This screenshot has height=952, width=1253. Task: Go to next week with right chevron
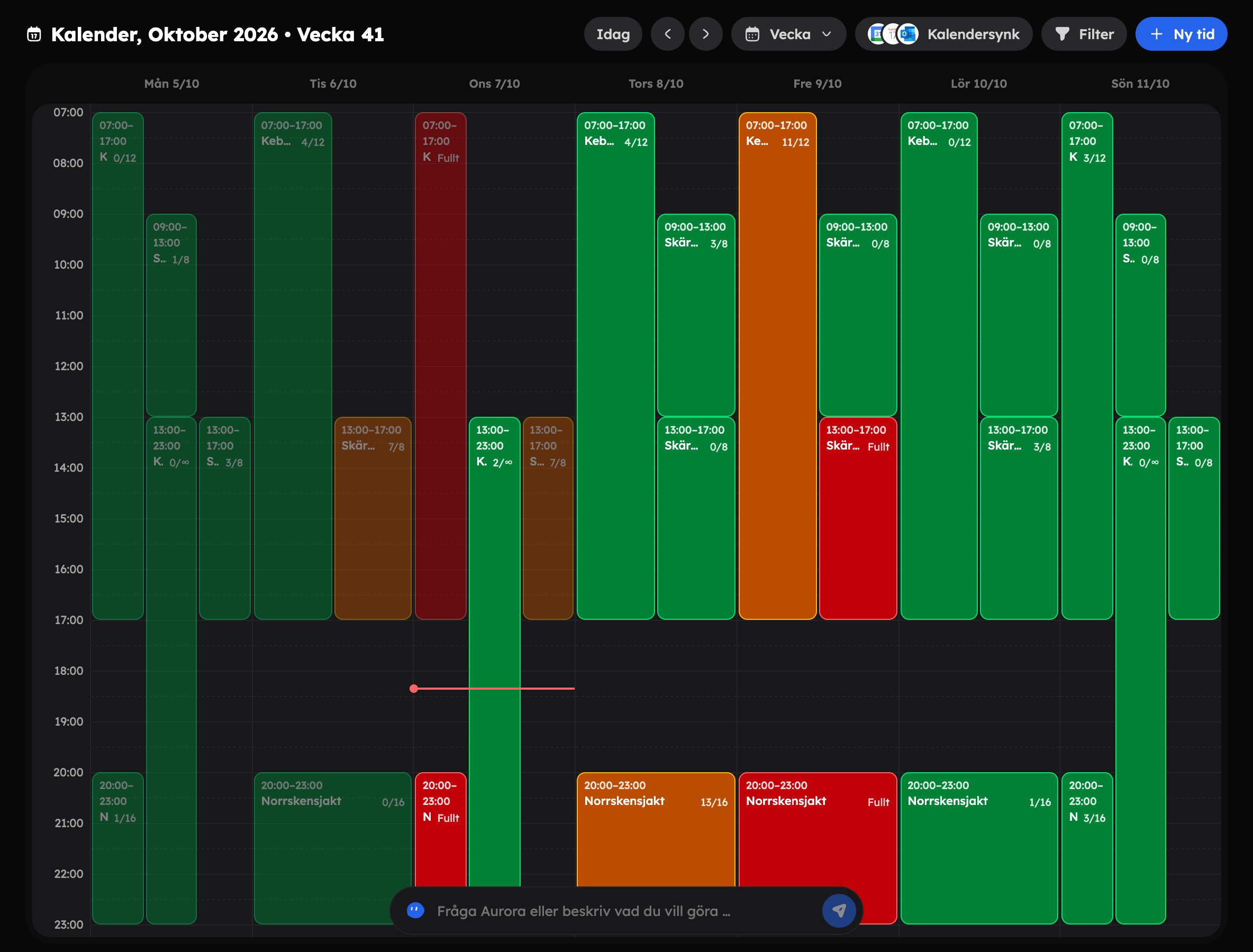(705, 34)
